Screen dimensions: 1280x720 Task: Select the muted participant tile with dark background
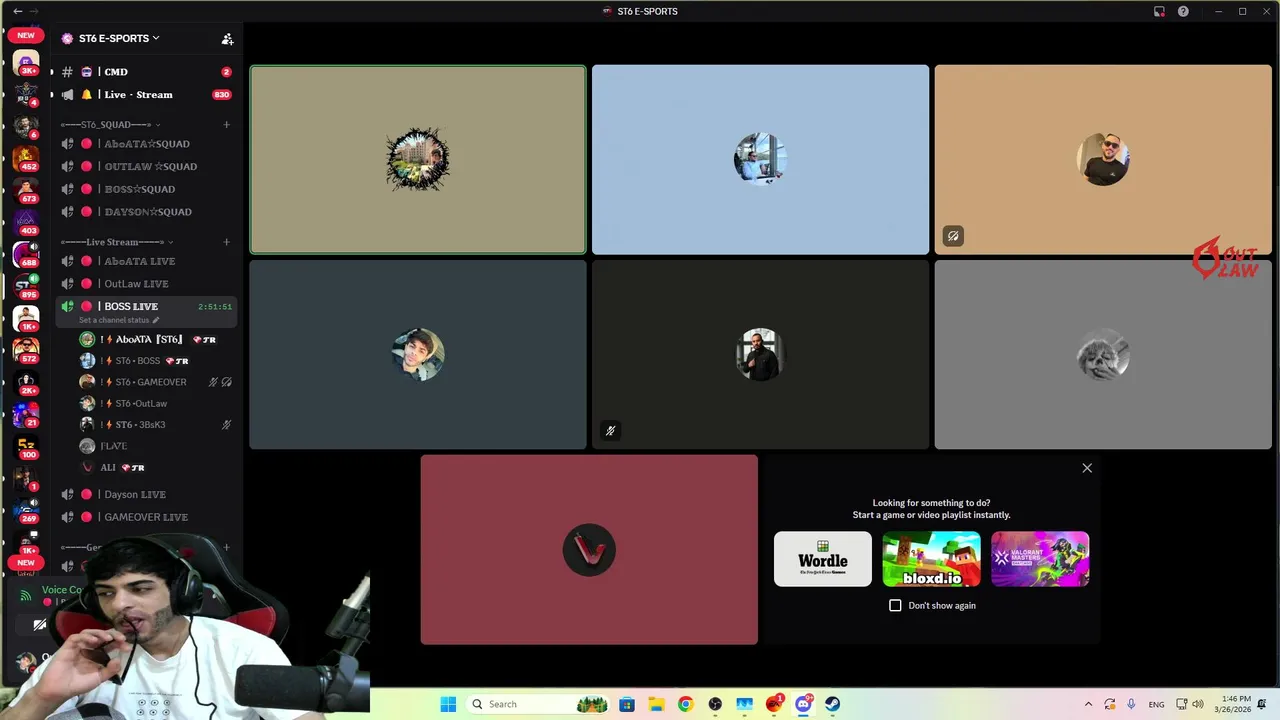[760, 355]
